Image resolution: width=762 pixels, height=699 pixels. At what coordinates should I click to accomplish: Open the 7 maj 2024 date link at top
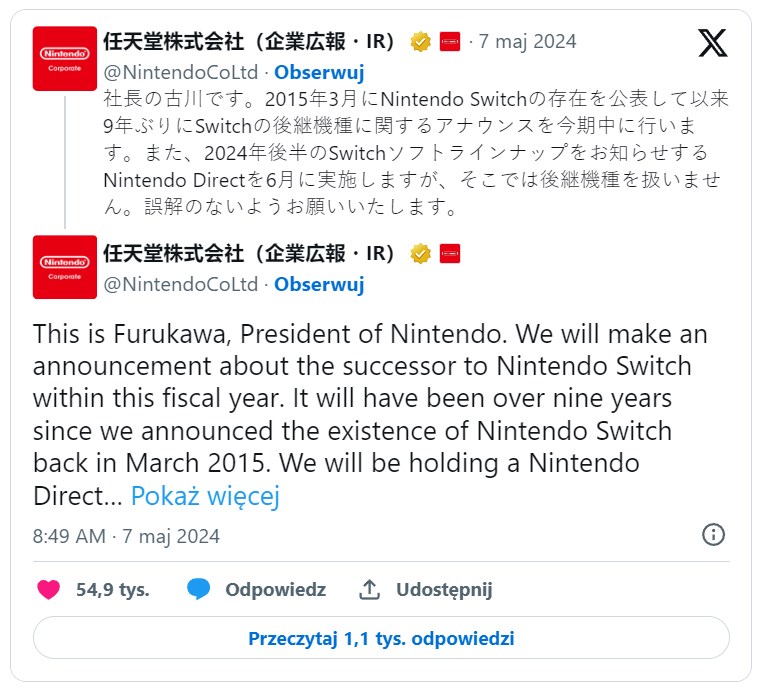click(x=527, y=42)
